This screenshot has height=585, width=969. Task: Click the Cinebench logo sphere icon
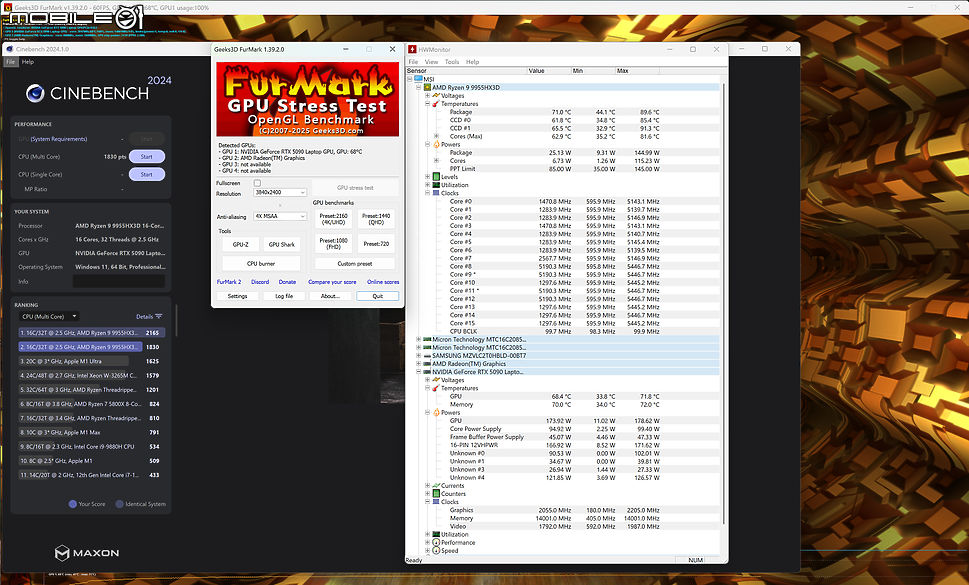[35, 93]
